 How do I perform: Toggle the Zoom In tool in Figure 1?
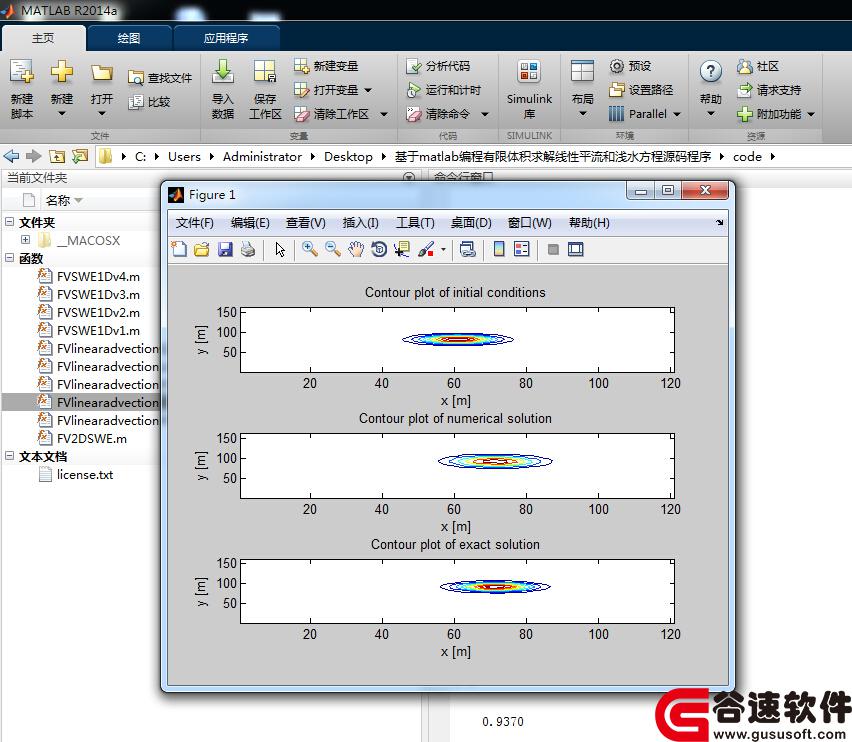point(310,249)
